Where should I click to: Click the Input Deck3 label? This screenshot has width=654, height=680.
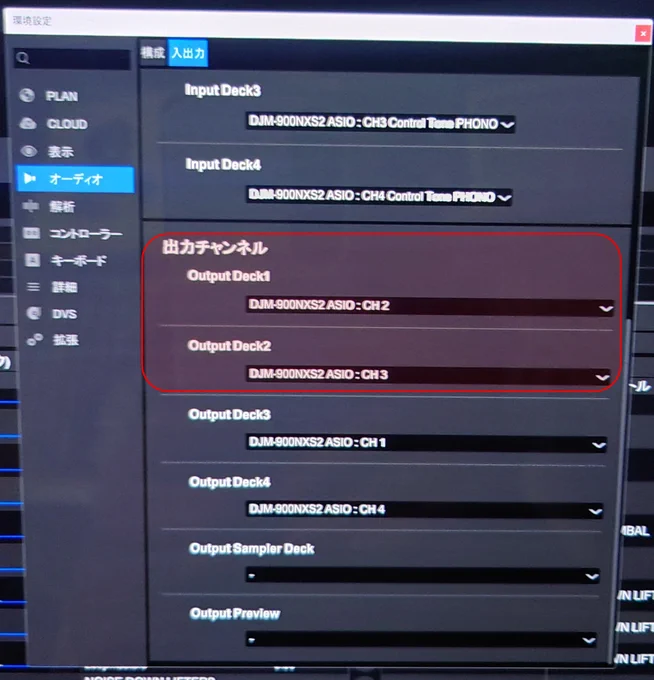pyautogui.click(x=223, y=90)
